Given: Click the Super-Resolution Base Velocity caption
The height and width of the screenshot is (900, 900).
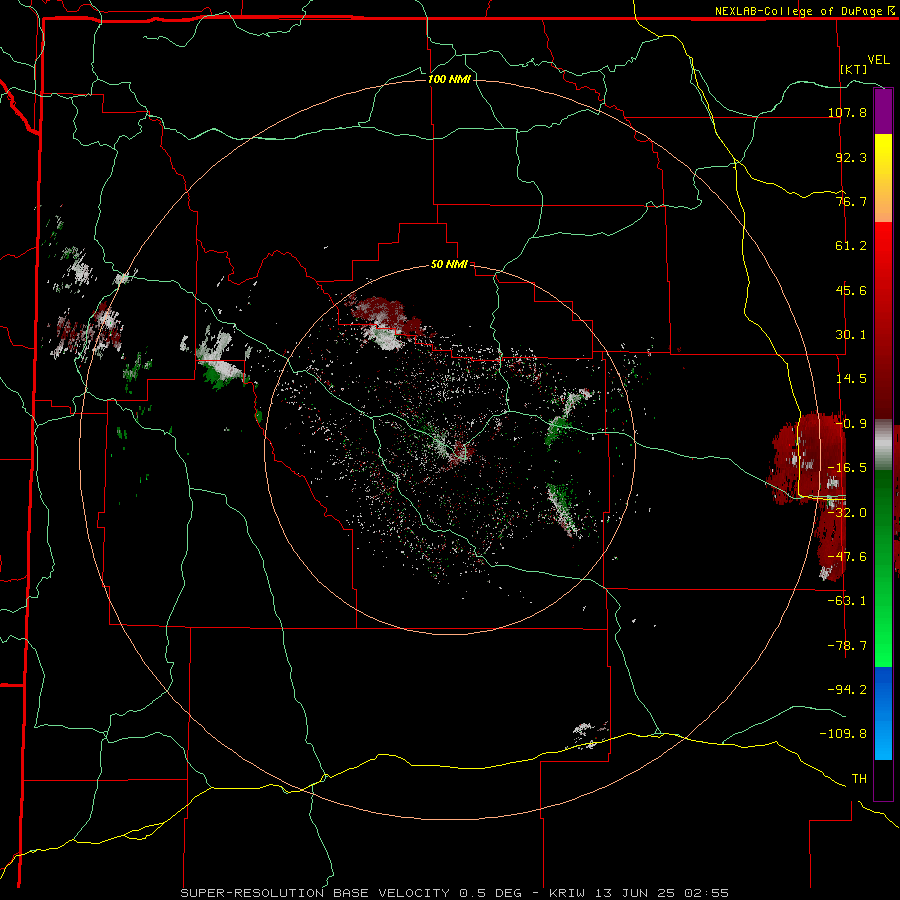Looking at the screenshot, I should pos(455,893).
